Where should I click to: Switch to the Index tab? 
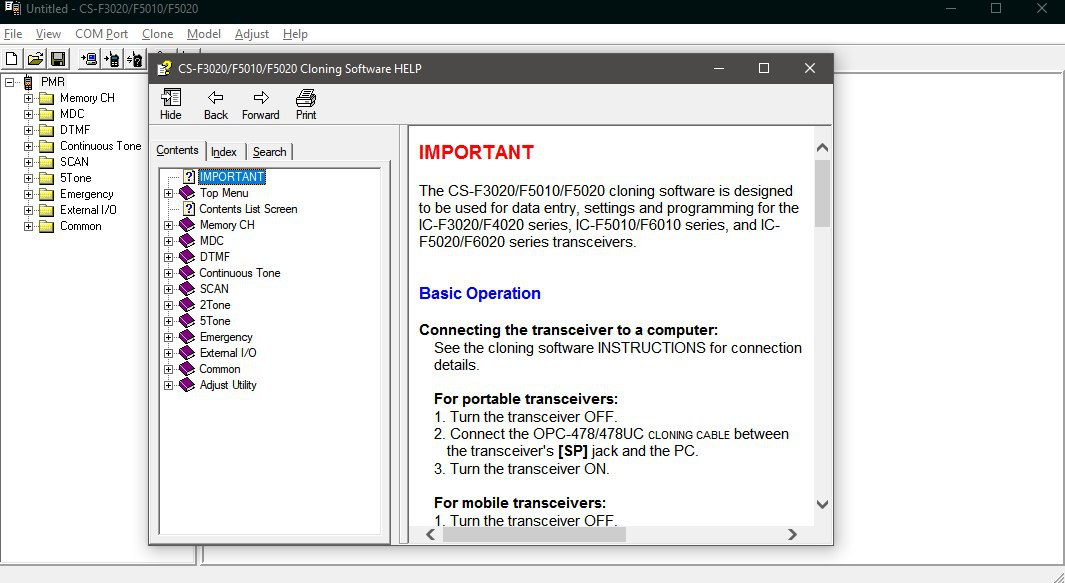coord(223,152)
